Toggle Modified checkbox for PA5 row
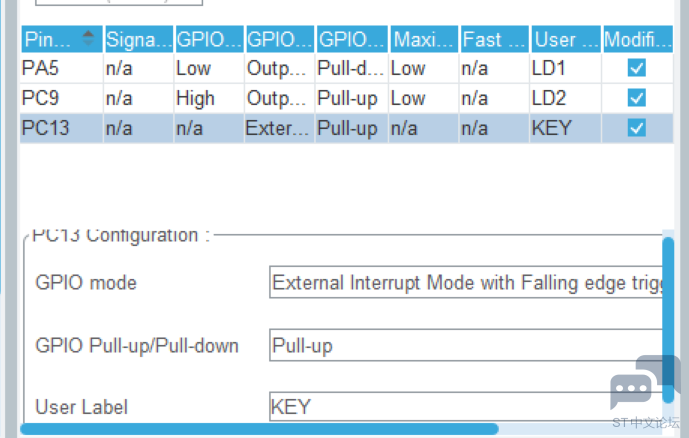This screenshot has width=689, height=438. [637, 68]
